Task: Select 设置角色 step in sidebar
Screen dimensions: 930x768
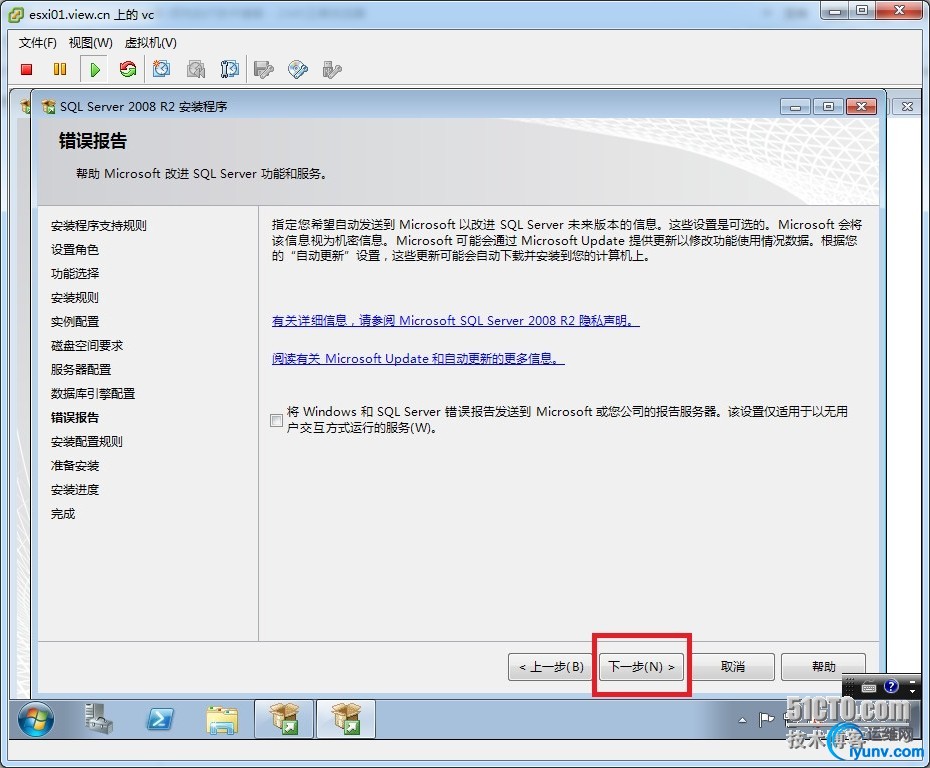Action: (x=75, y=250)
